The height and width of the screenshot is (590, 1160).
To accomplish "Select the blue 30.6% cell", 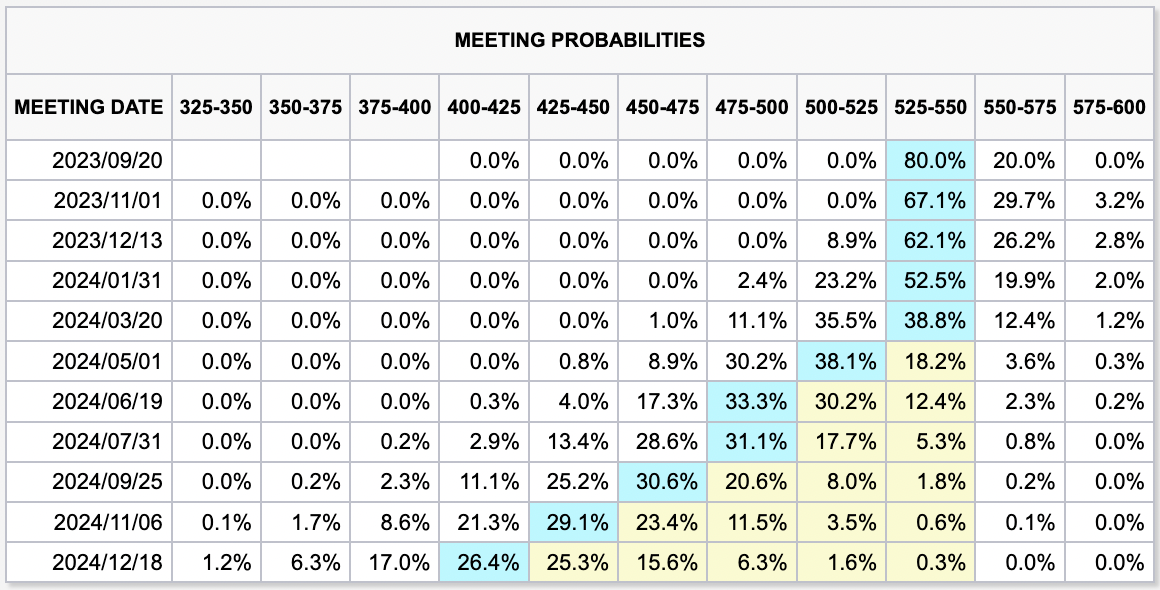I will (663, 482).
